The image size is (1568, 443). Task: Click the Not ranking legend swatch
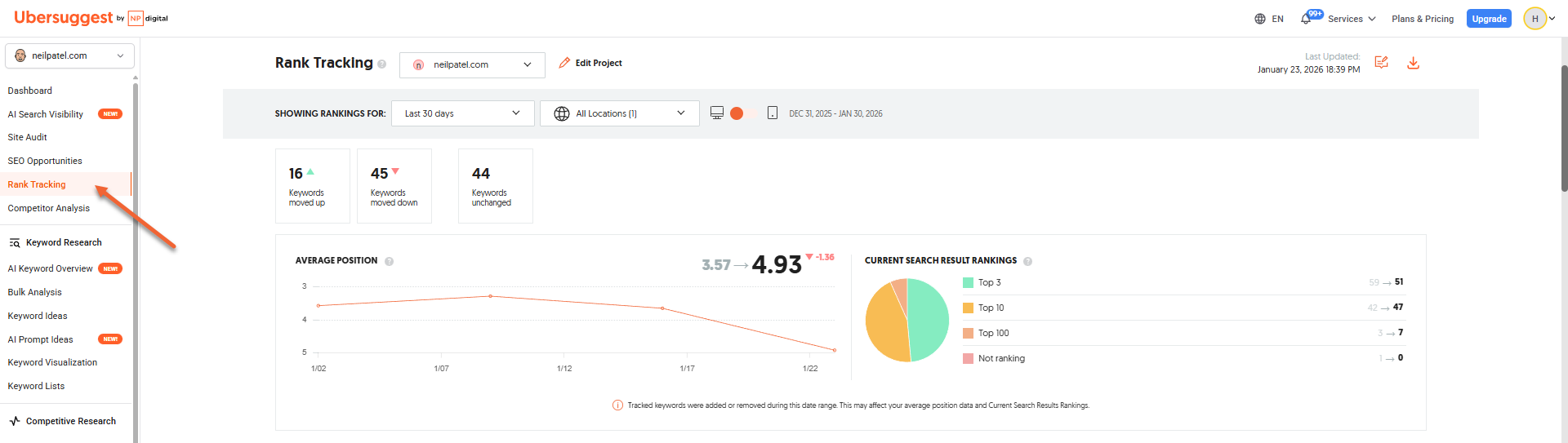(968, 358)
